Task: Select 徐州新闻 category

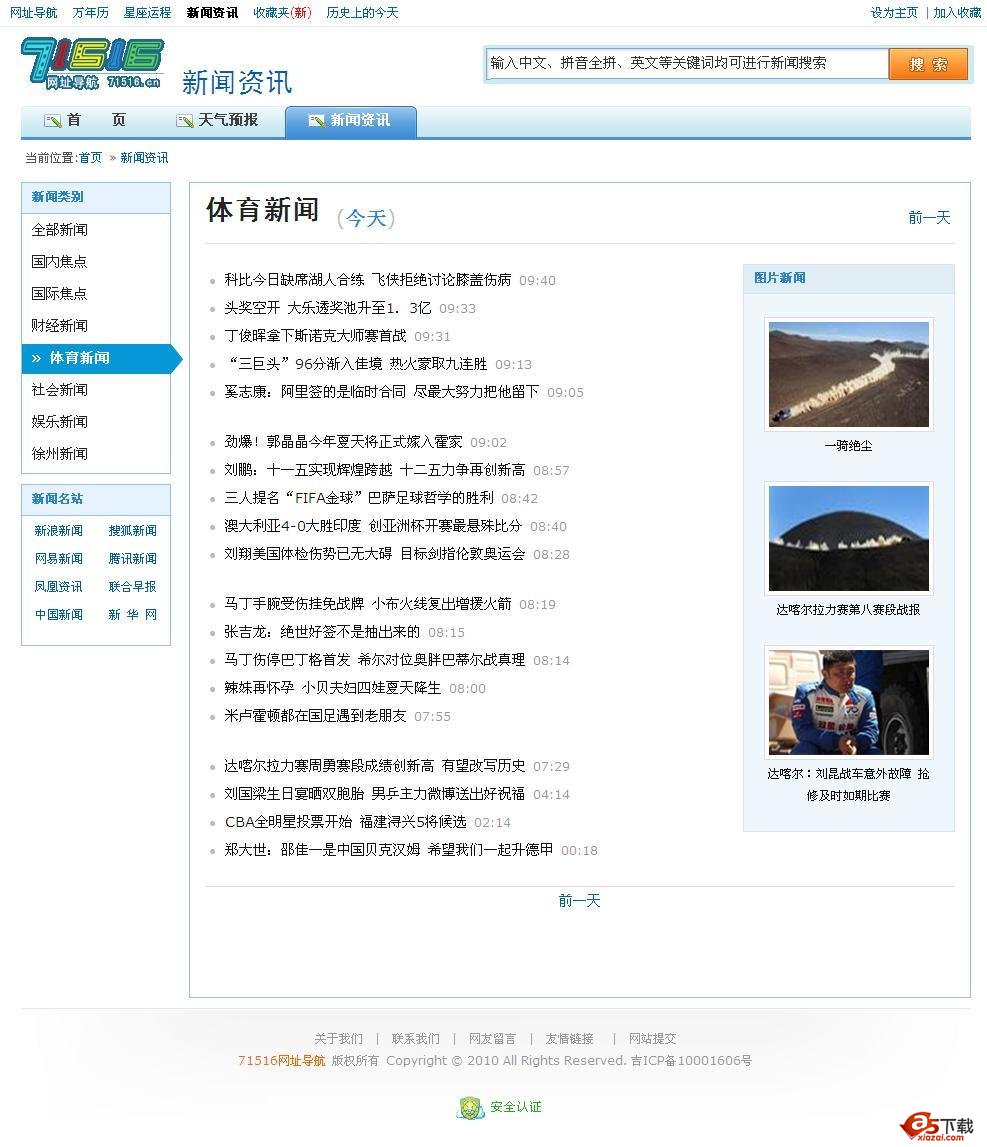Action: tap(59, 454)
